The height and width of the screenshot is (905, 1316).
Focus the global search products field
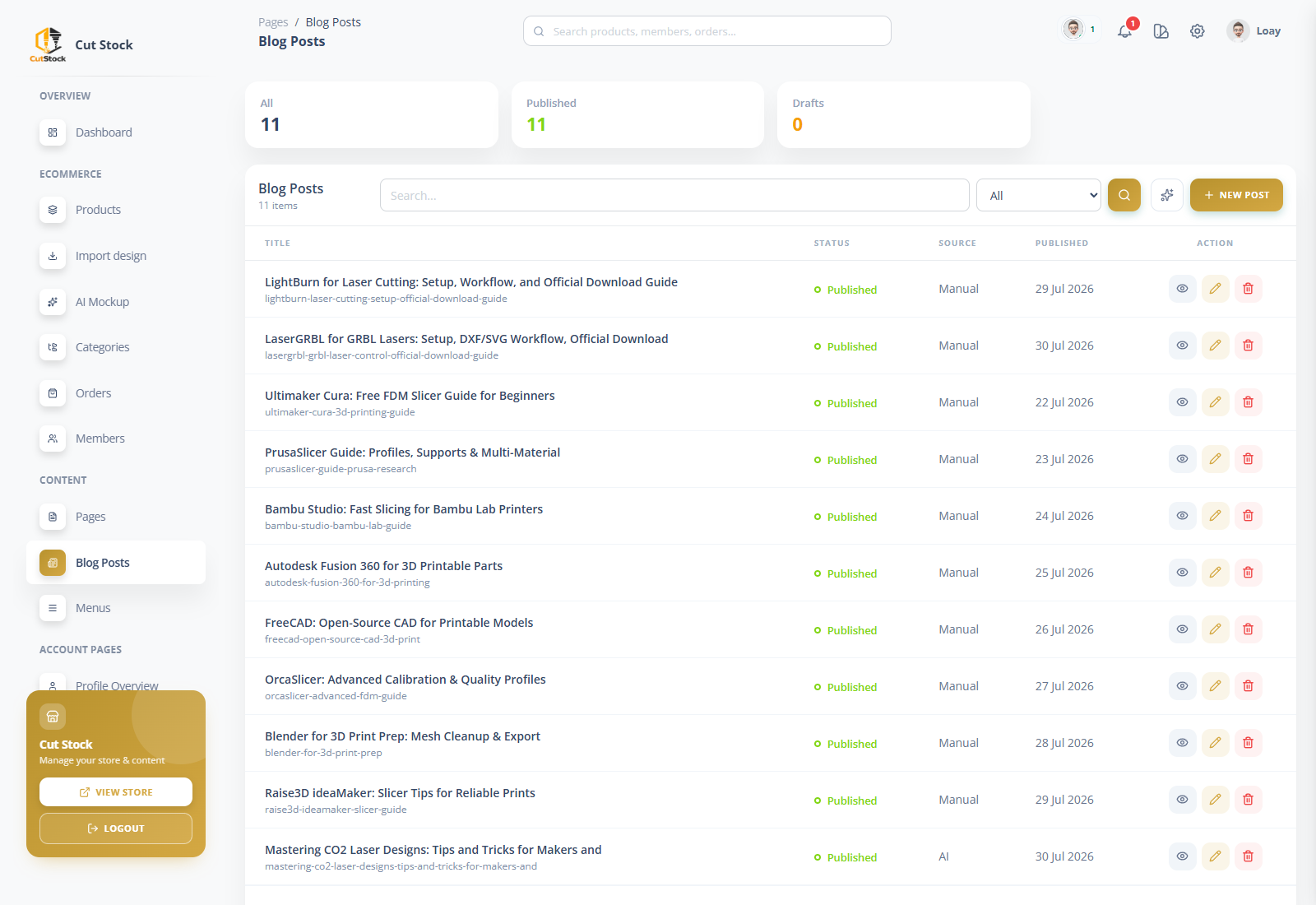[x=707, y=31]
